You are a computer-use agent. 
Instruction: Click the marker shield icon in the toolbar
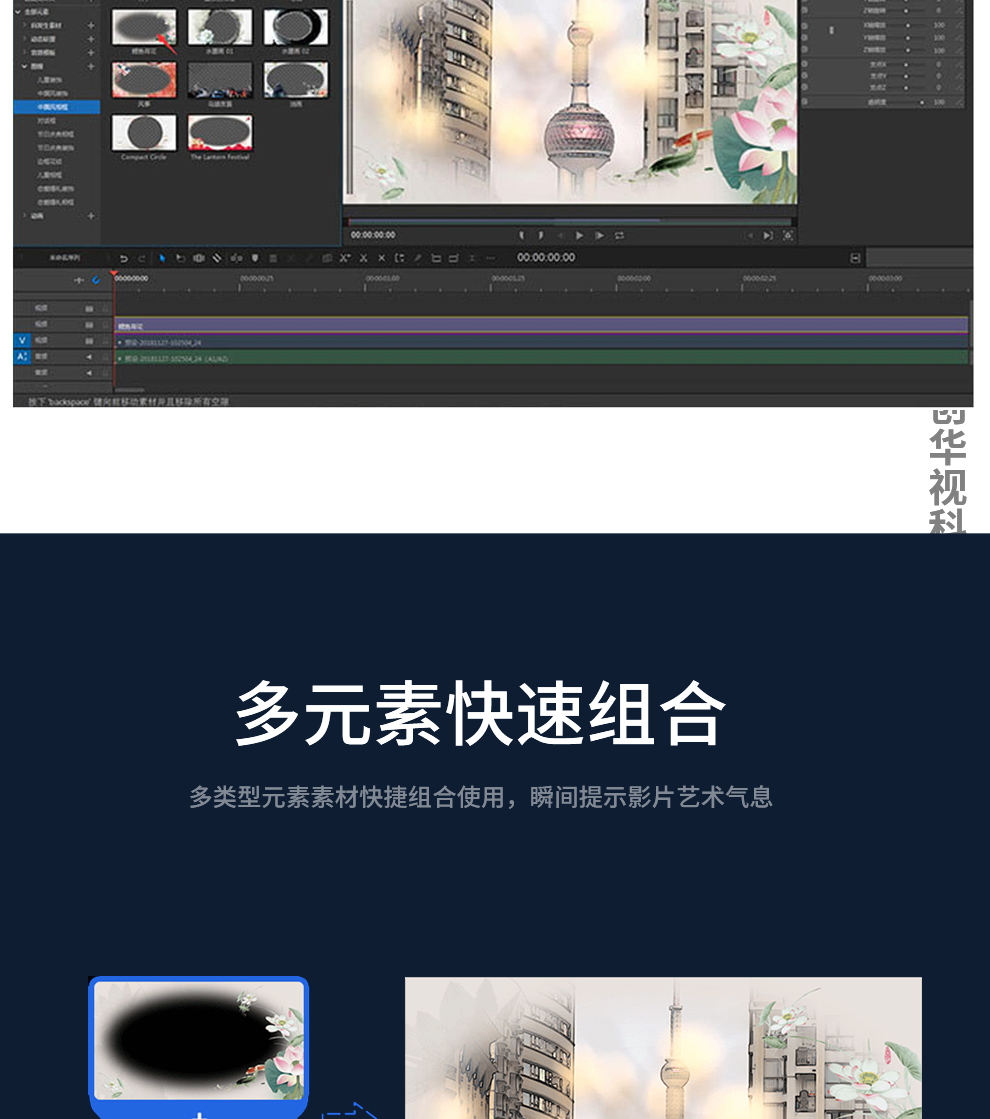pyautogui.click(x=255, y=258)
